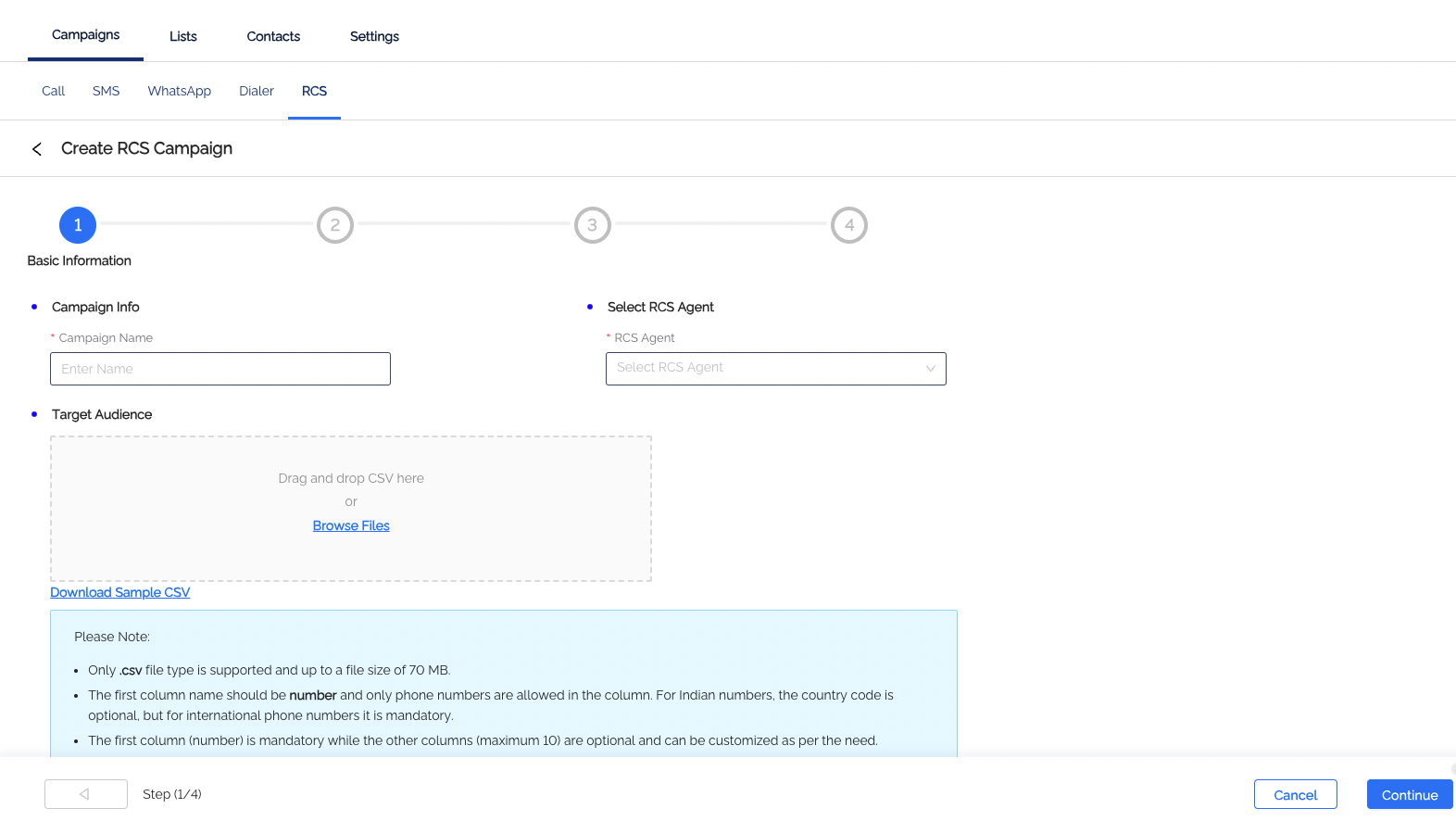Click the 'Basic Information' step label

coord(80,260)
